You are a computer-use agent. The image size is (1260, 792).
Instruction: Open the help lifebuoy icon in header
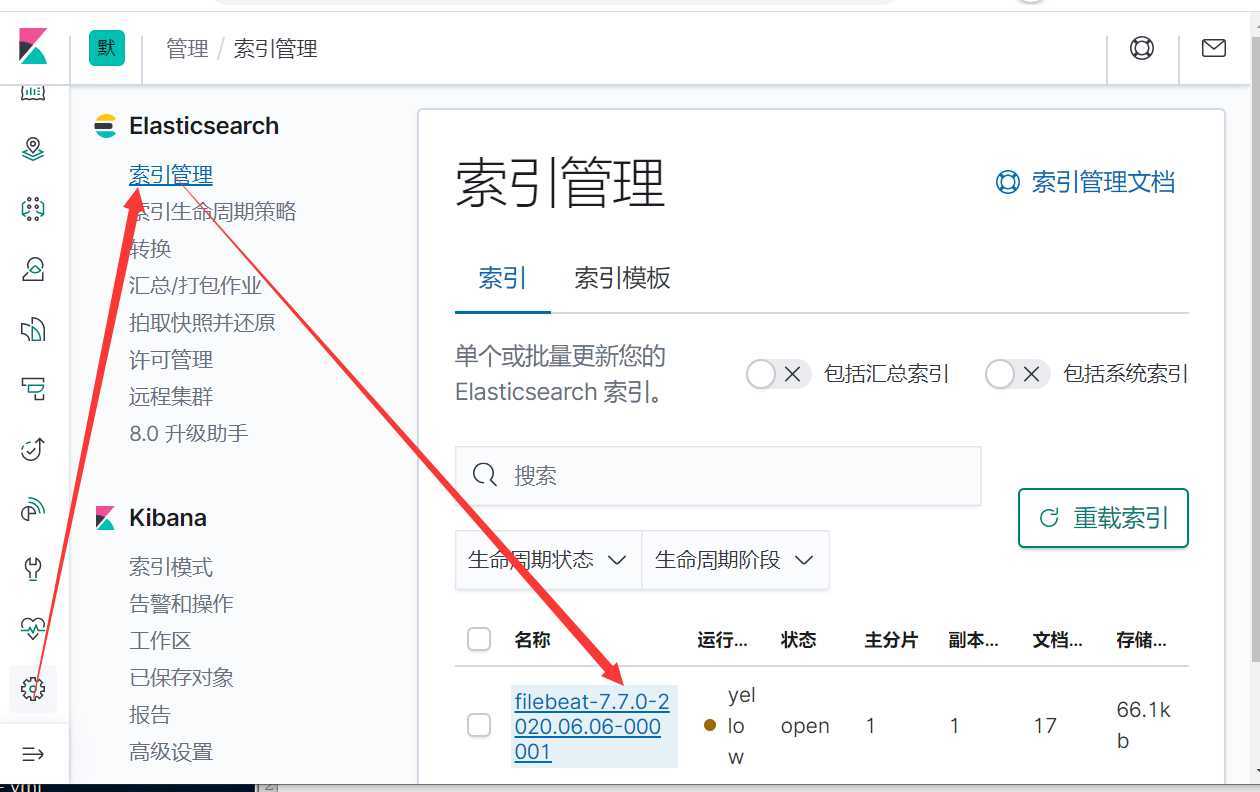pyautogui.click(x=1142, y=48)
